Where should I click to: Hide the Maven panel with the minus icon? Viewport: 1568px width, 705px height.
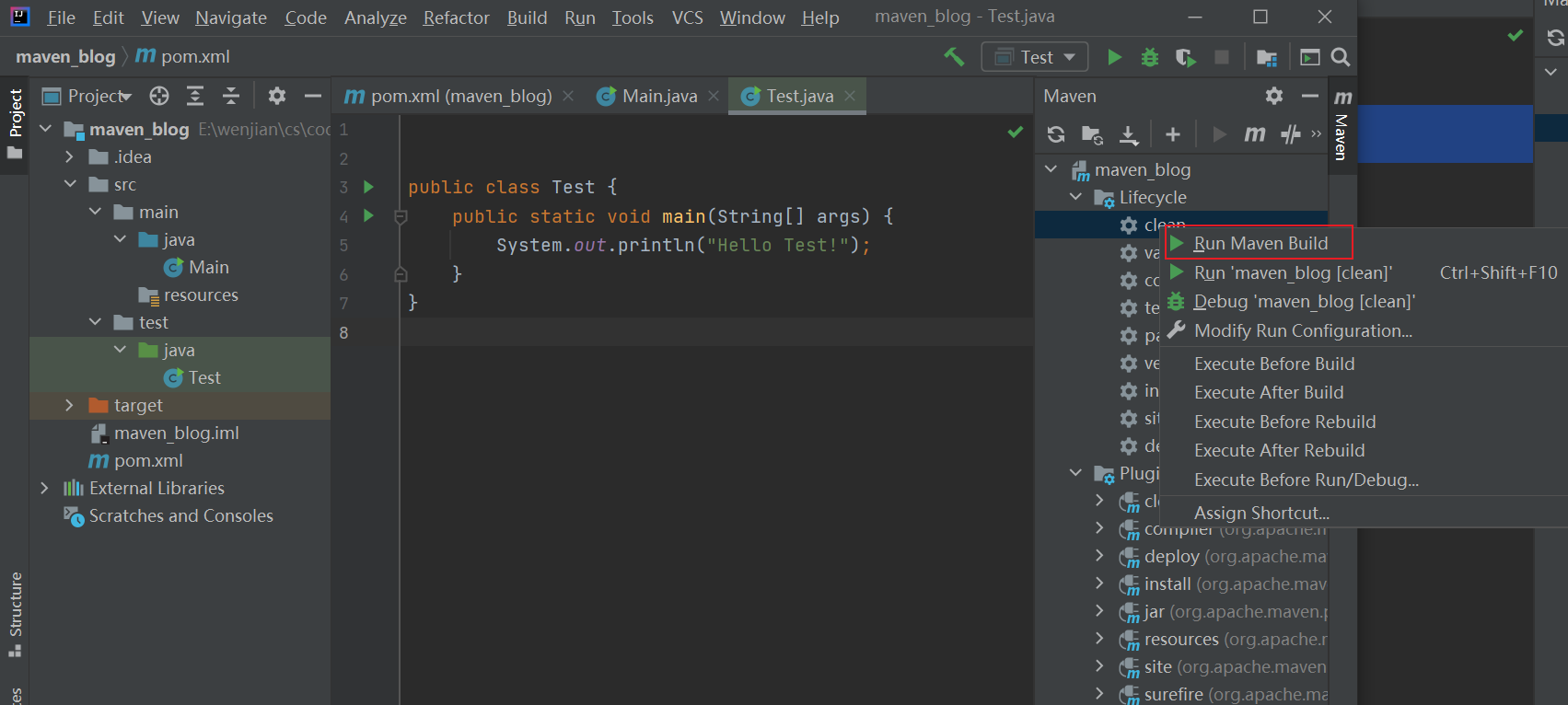point(1310,96)
